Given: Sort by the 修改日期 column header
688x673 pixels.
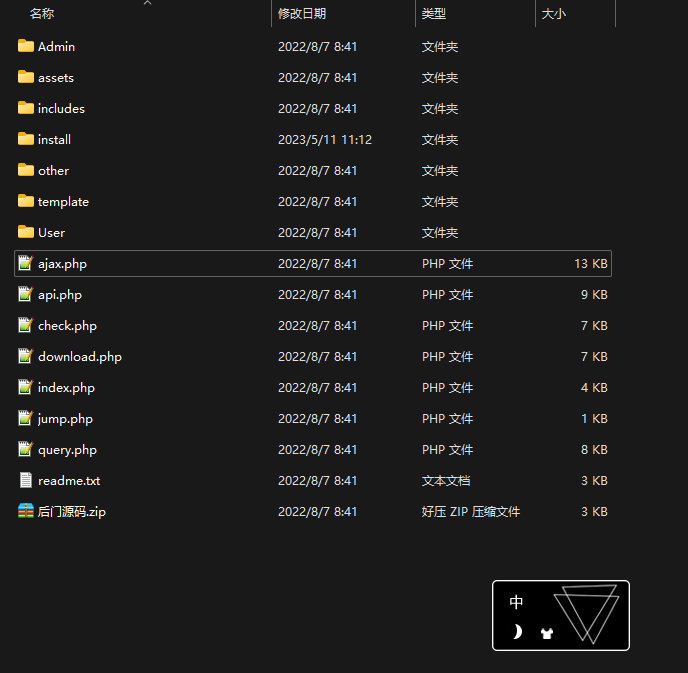Looking at the screenshot, I should coord(302,14).
